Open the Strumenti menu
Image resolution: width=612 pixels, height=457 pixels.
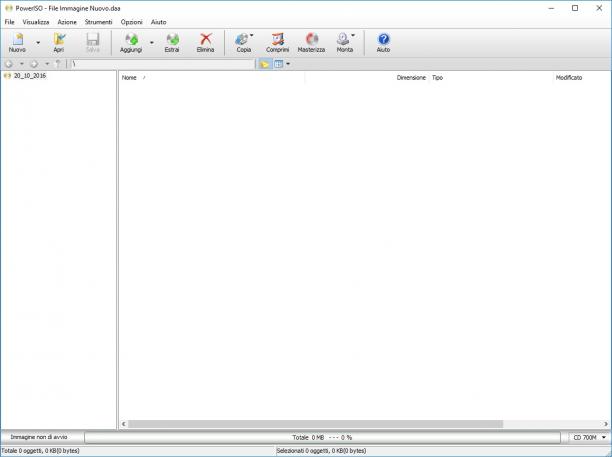pyautogui.click(x=98, y=22)
